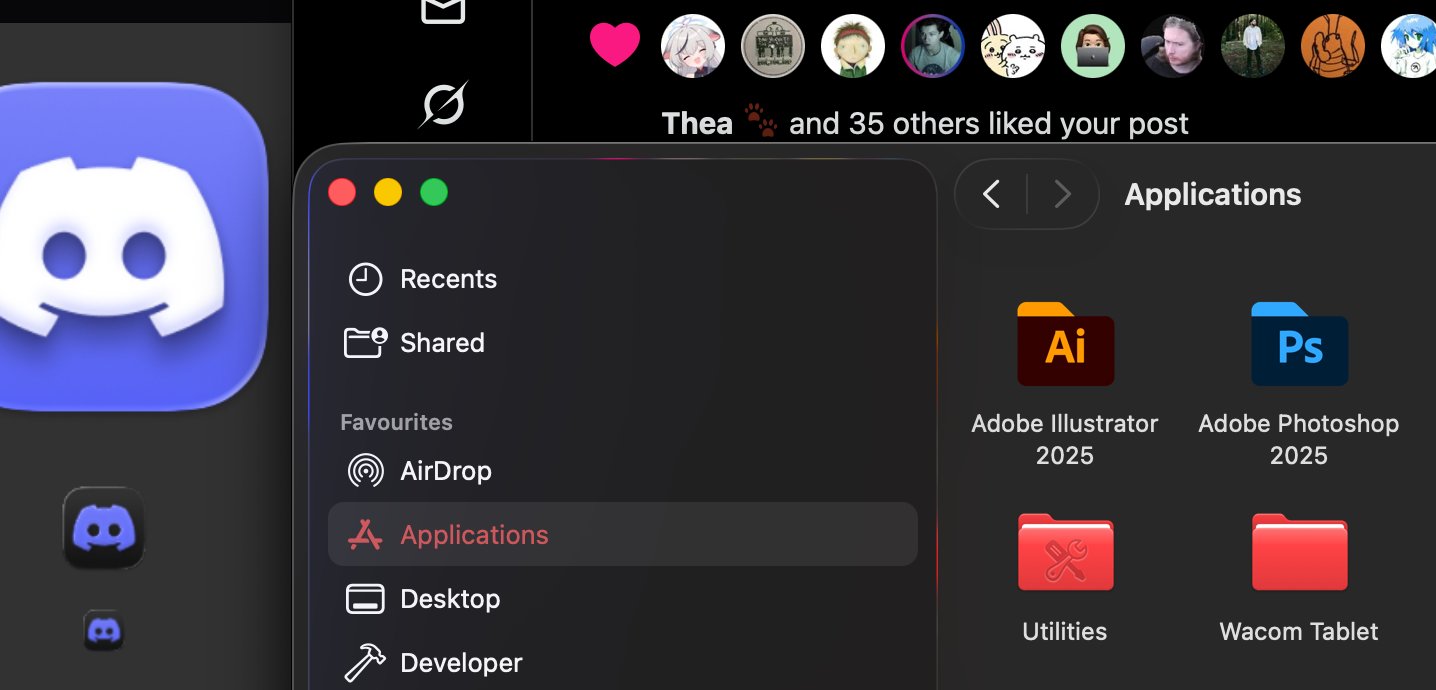Minimize Finder with the yellow button
The width and height of the screenshot is (1436, 690).
pos(388,192)
